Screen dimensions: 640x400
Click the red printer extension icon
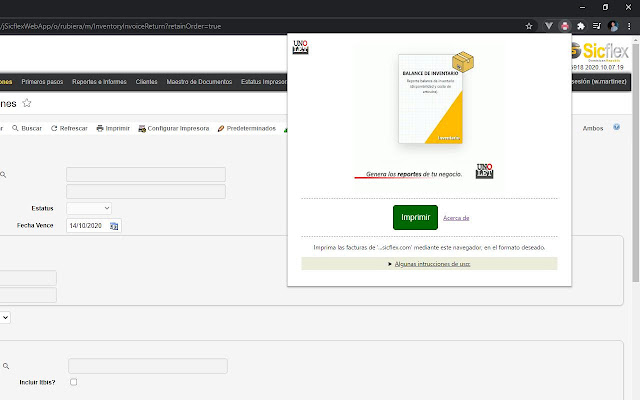point(564,25)
